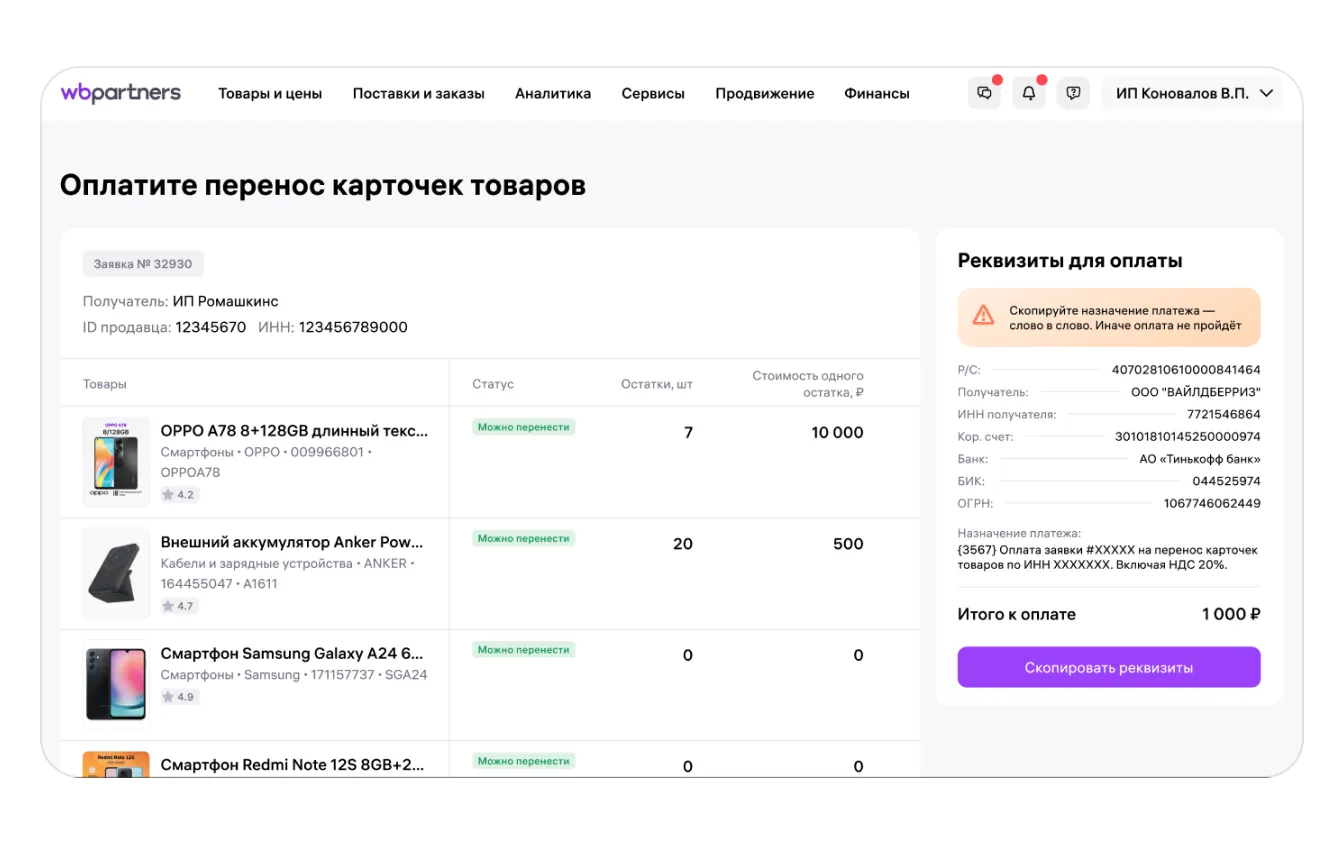This screenshot has width=1344, height=844.
Task: Open the Смартфон Samsung Galaxy A24 title
Action: [x=292, y=654]
